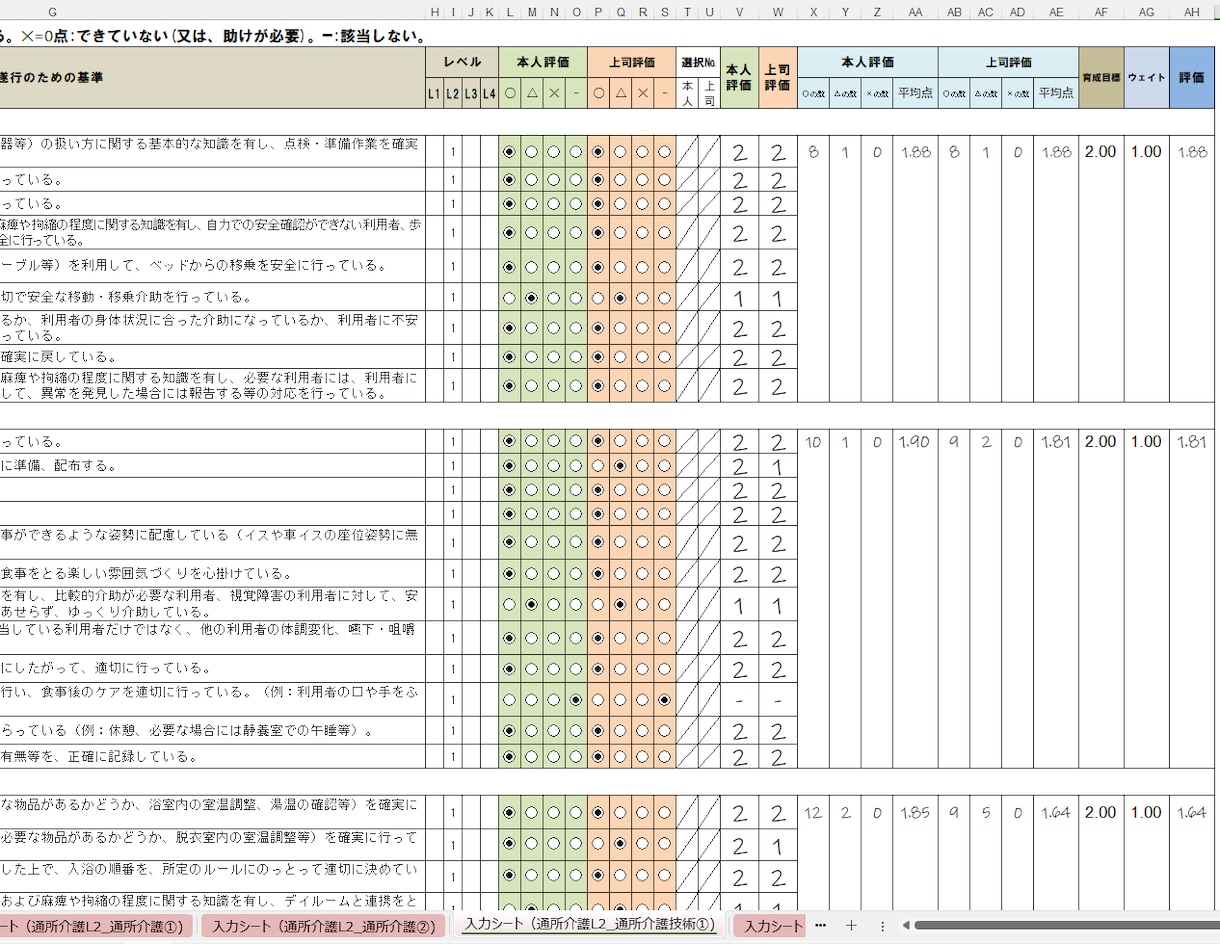The image size is (1220, 944).
Task: Choose 上司評価 △ radio for 異常を発見した場合 row
Action: click(621, 386)
